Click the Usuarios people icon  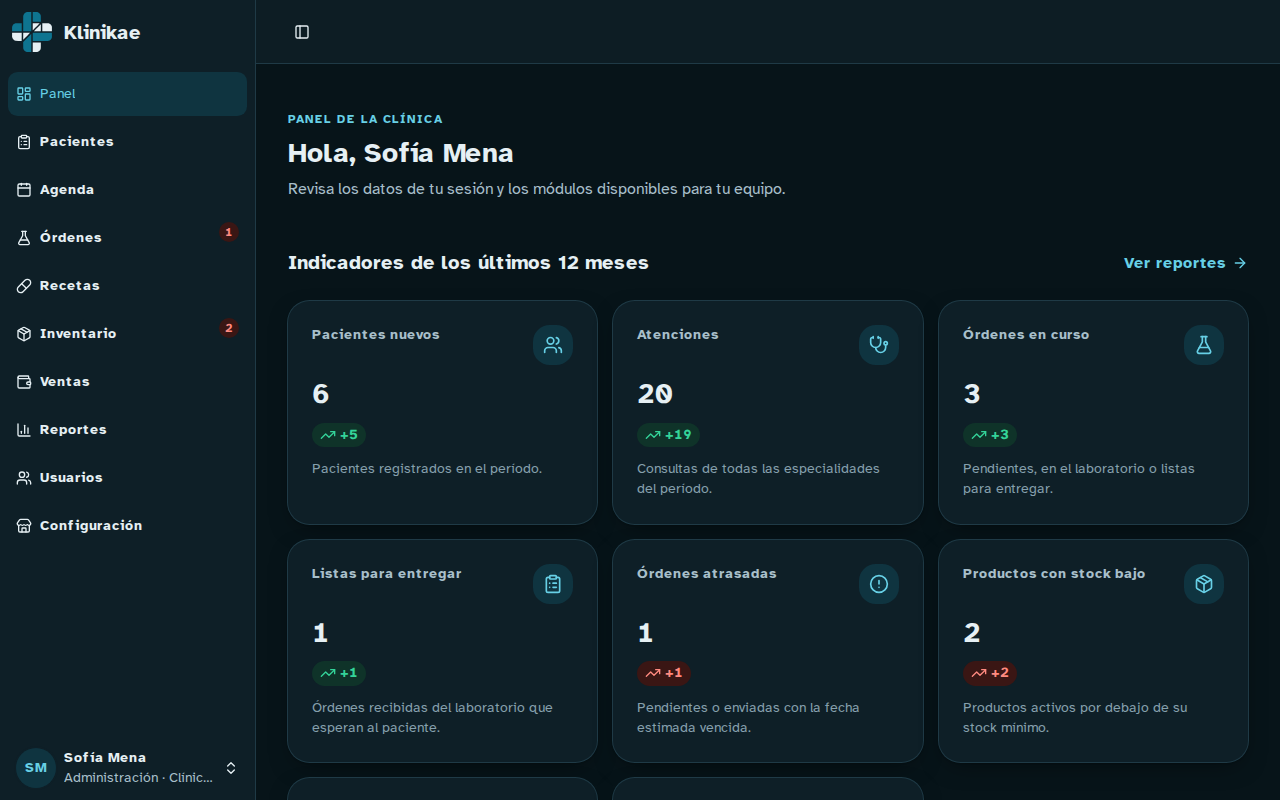pos(24,478)
